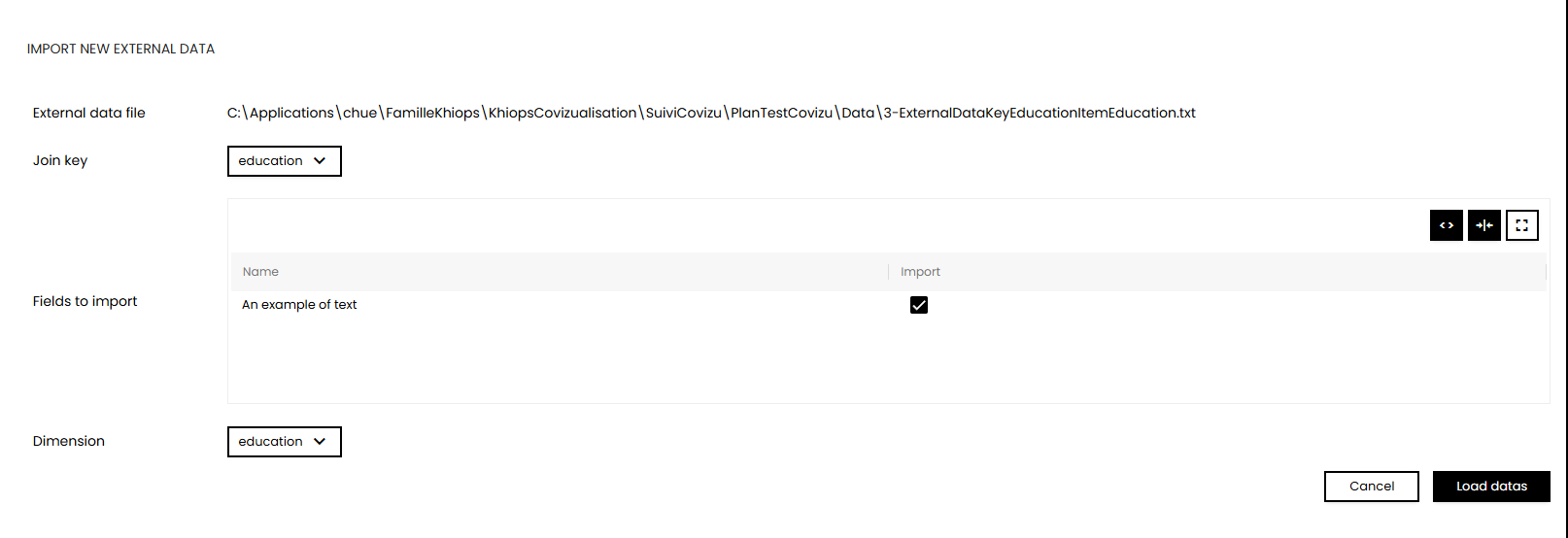This screenshot has width=1568, height=538.
Task: Click the External data file label
Action: click(88, 113)
